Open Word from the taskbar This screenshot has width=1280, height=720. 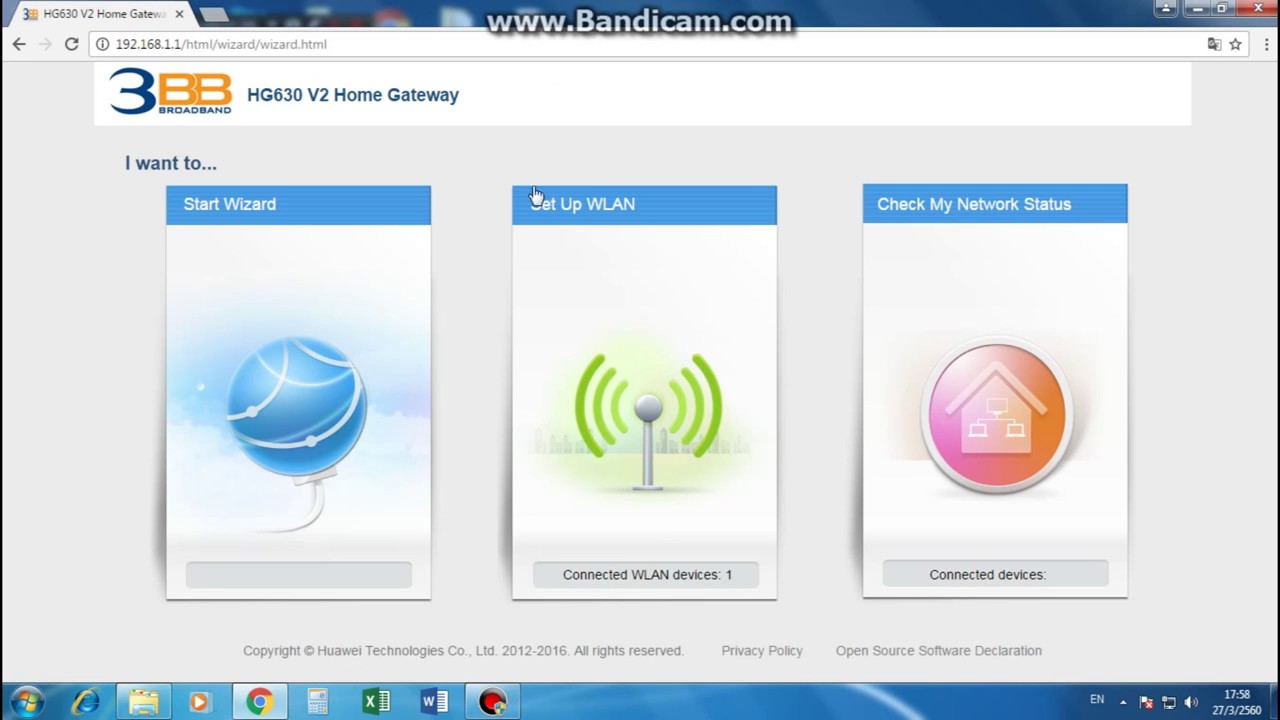[x=434, y=701]
